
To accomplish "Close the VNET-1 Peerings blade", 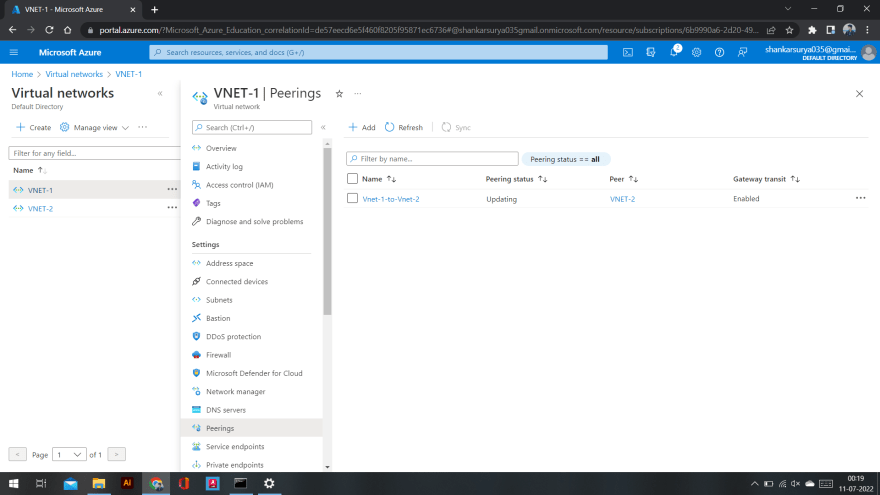I will [x=859, y=94].
